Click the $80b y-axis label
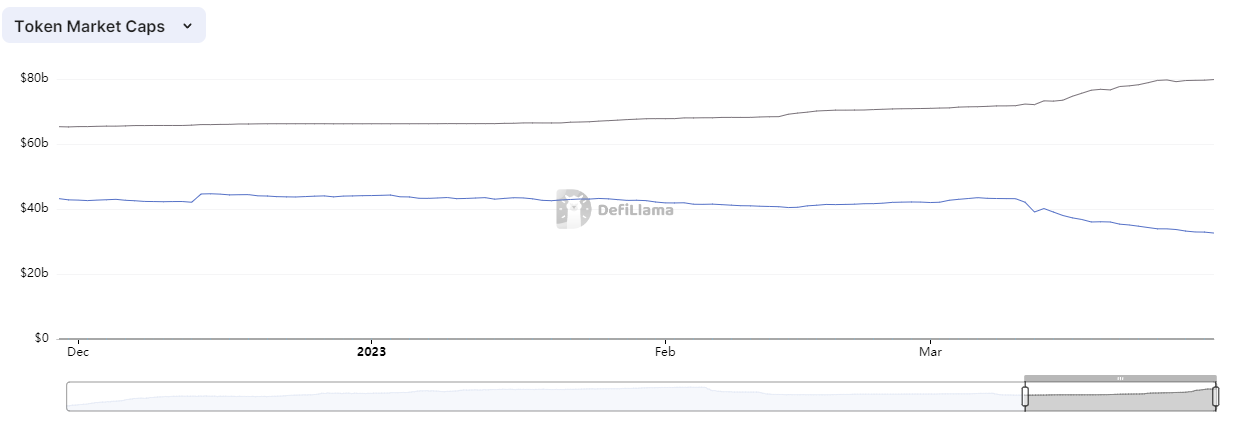 [x=34, y=78]
